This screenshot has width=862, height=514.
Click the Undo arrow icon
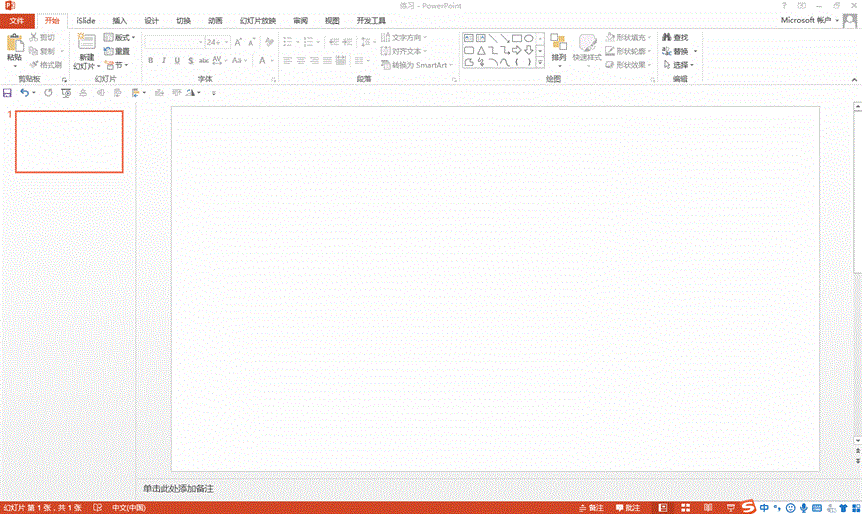point(24,92)
